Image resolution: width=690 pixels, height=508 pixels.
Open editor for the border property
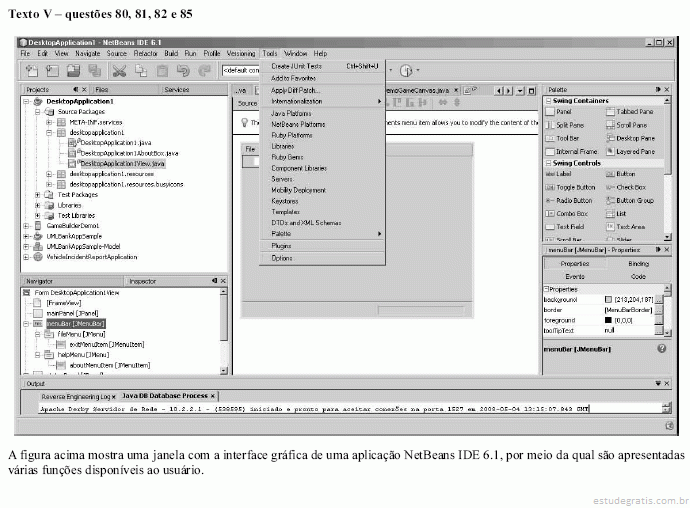pyautogui.click(x=659, y=310)
